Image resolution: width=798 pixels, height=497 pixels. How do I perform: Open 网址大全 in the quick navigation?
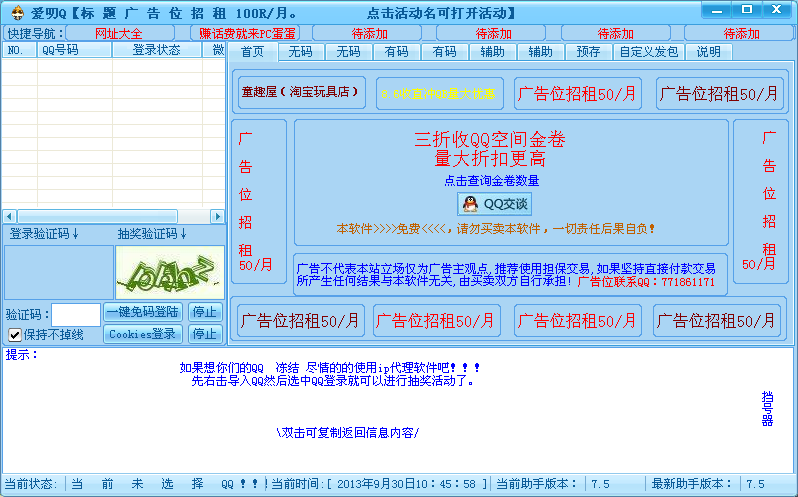click(x=119, y=34)
